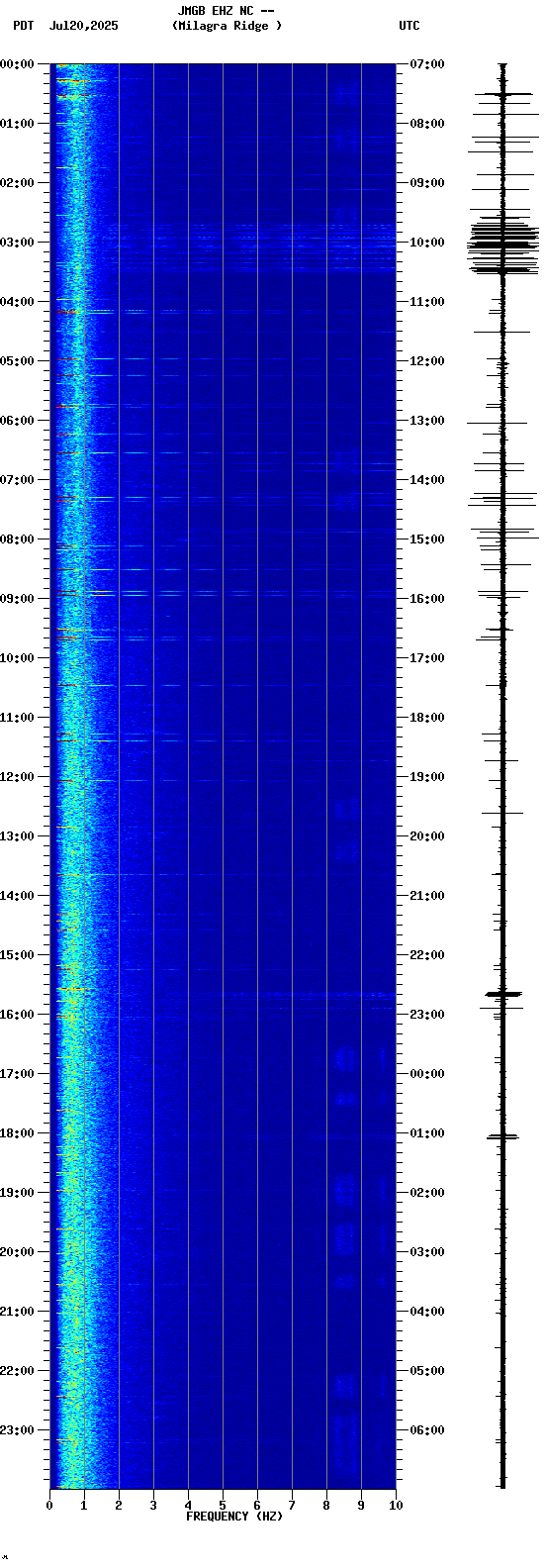Click the '13:00' UTC axis label

pos(427,421)
